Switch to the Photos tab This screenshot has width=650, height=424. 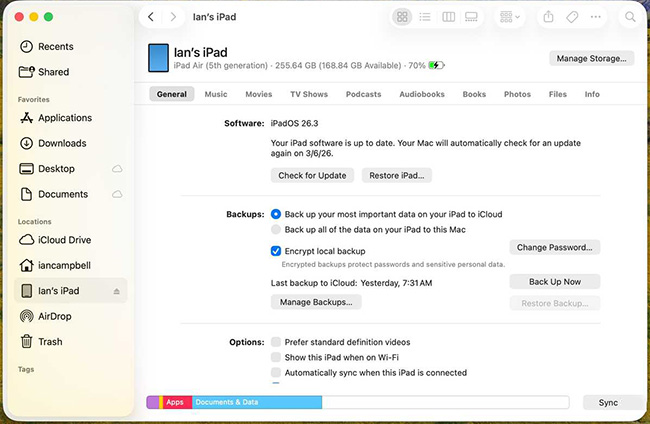(x=517, y=94)
